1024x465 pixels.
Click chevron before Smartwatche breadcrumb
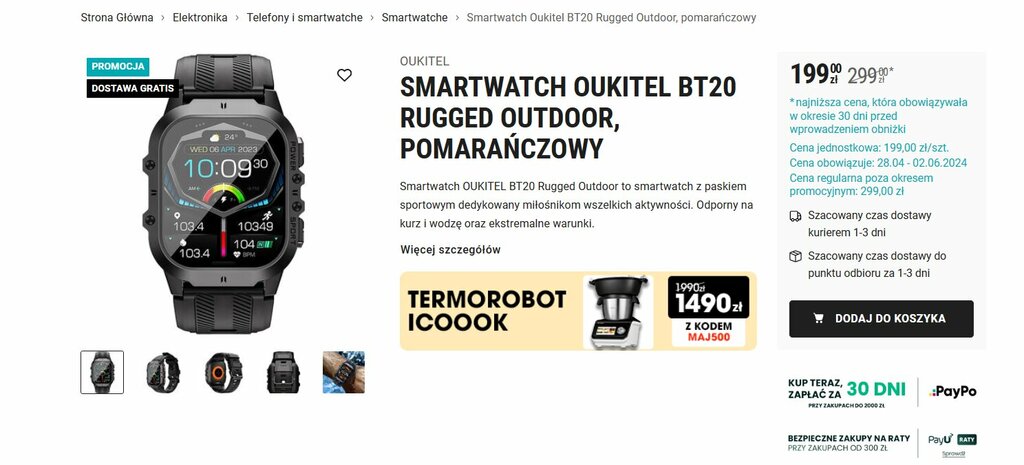[372, 18]
